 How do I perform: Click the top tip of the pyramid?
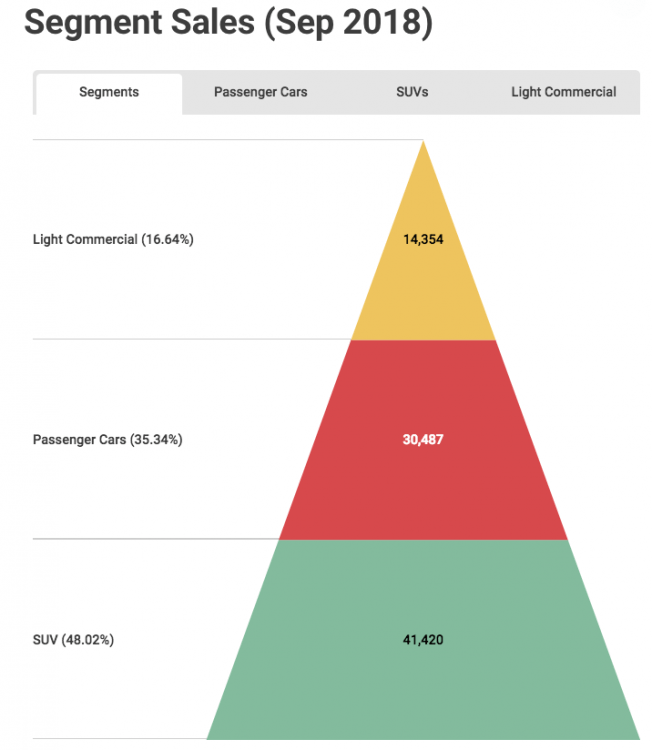click(x=423, y=150)
